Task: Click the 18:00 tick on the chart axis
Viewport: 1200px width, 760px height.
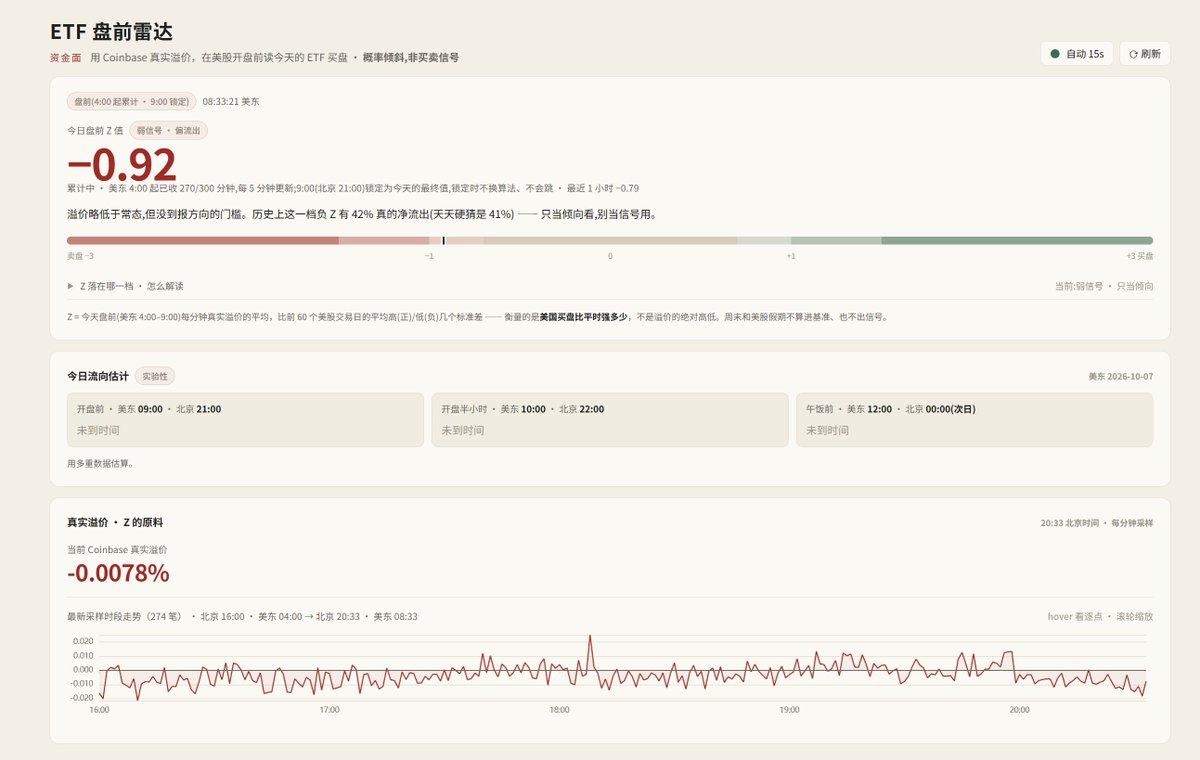Action: pos(559,710)
